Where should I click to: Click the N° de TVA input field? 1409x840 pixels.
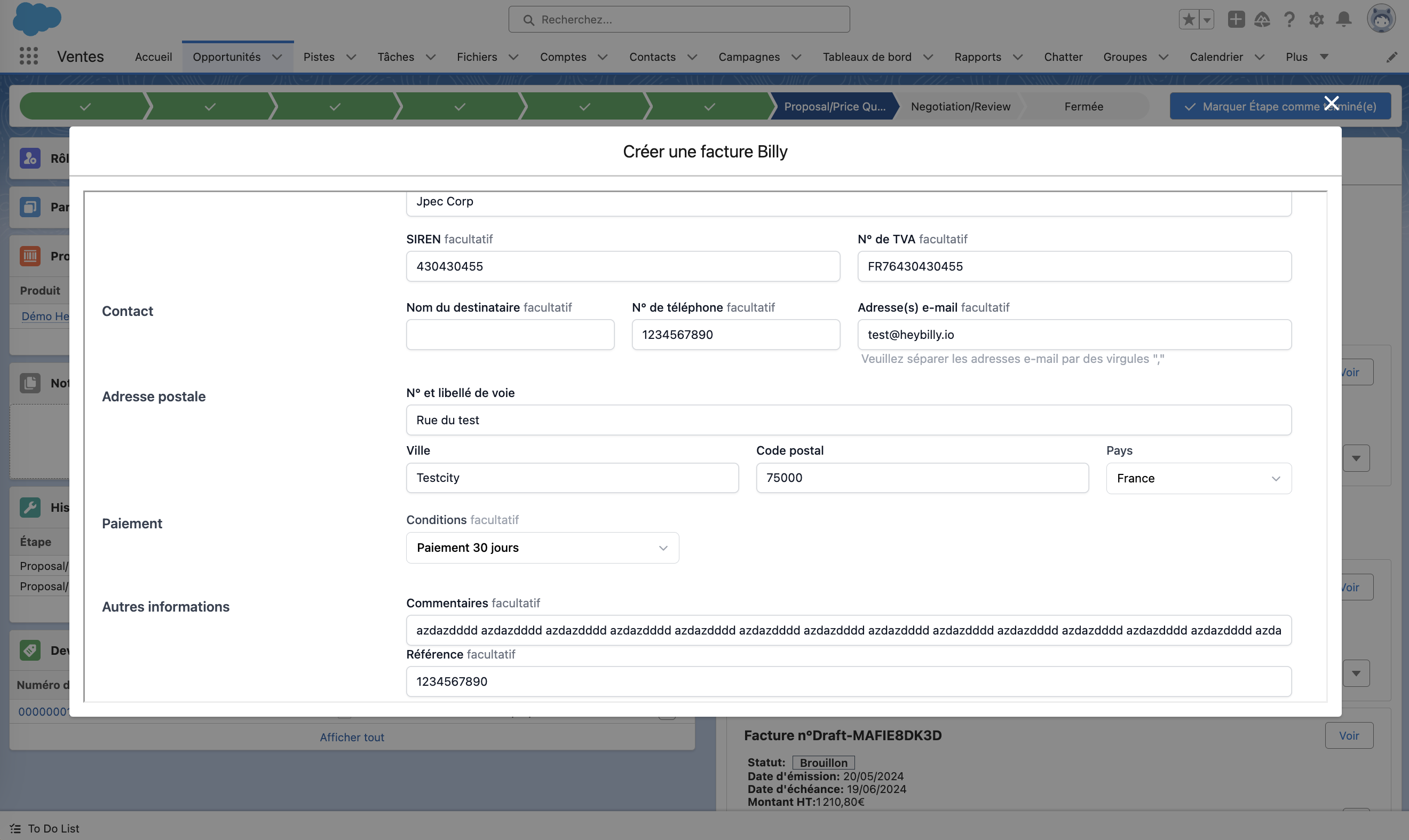coord(1074,266)
